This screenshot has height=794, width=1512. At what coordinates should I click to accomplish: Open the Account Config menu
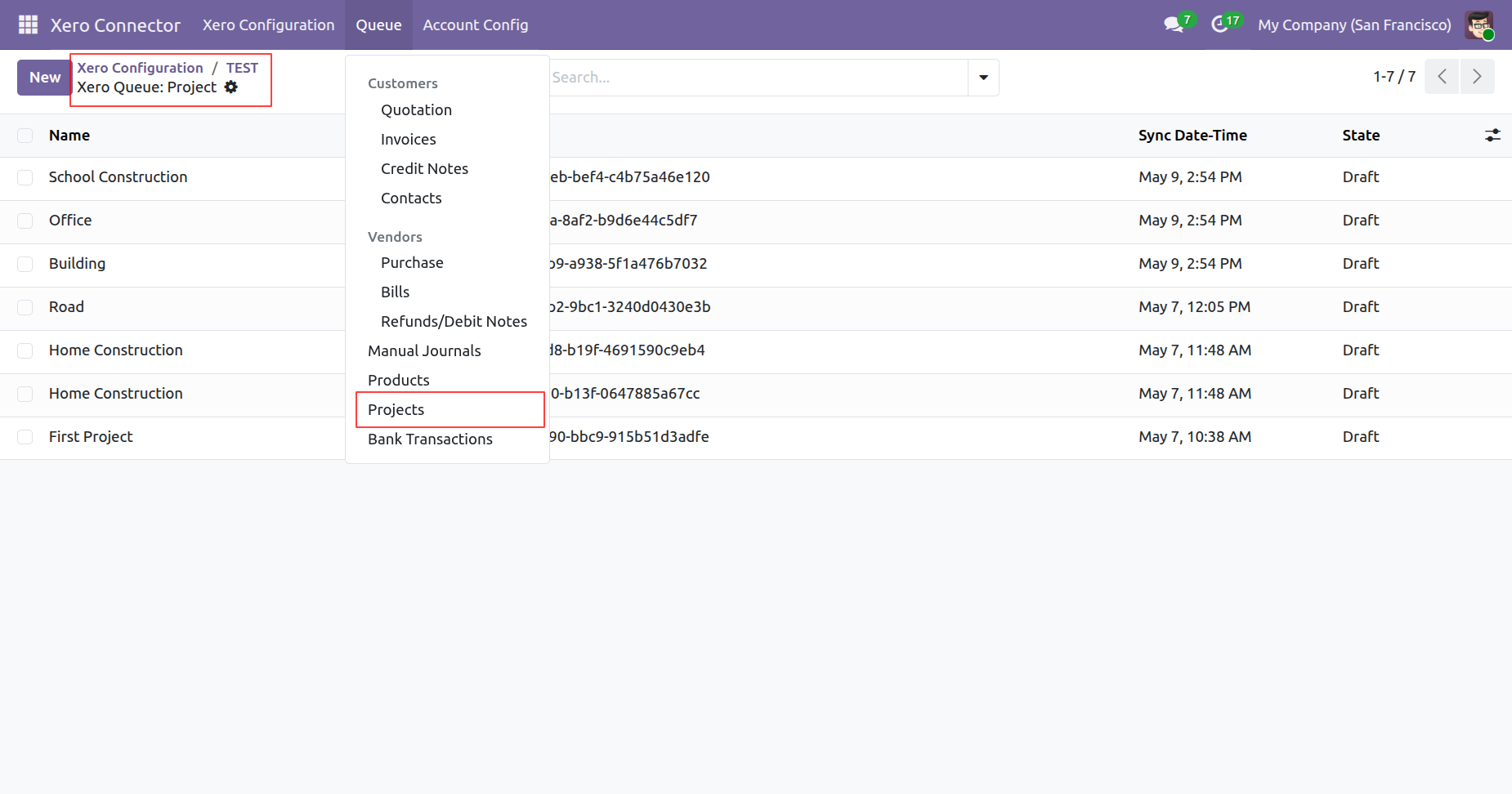[x=476, y=25]
